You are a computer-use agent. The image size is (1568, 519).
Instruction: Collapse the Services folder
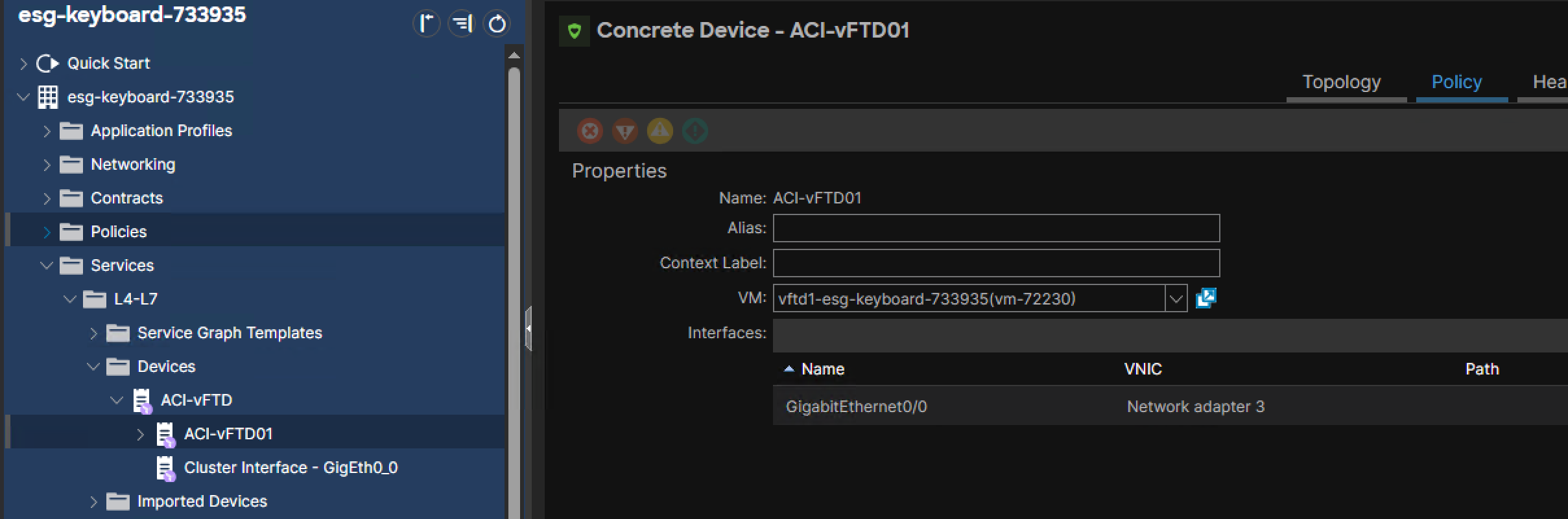pyautogui.click(x=46, y=266)
